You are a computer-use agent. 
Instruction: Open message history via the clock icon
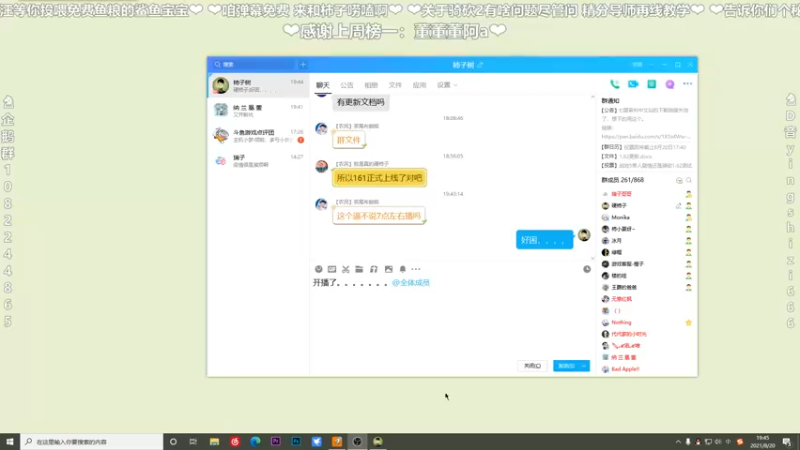[587, 269]
